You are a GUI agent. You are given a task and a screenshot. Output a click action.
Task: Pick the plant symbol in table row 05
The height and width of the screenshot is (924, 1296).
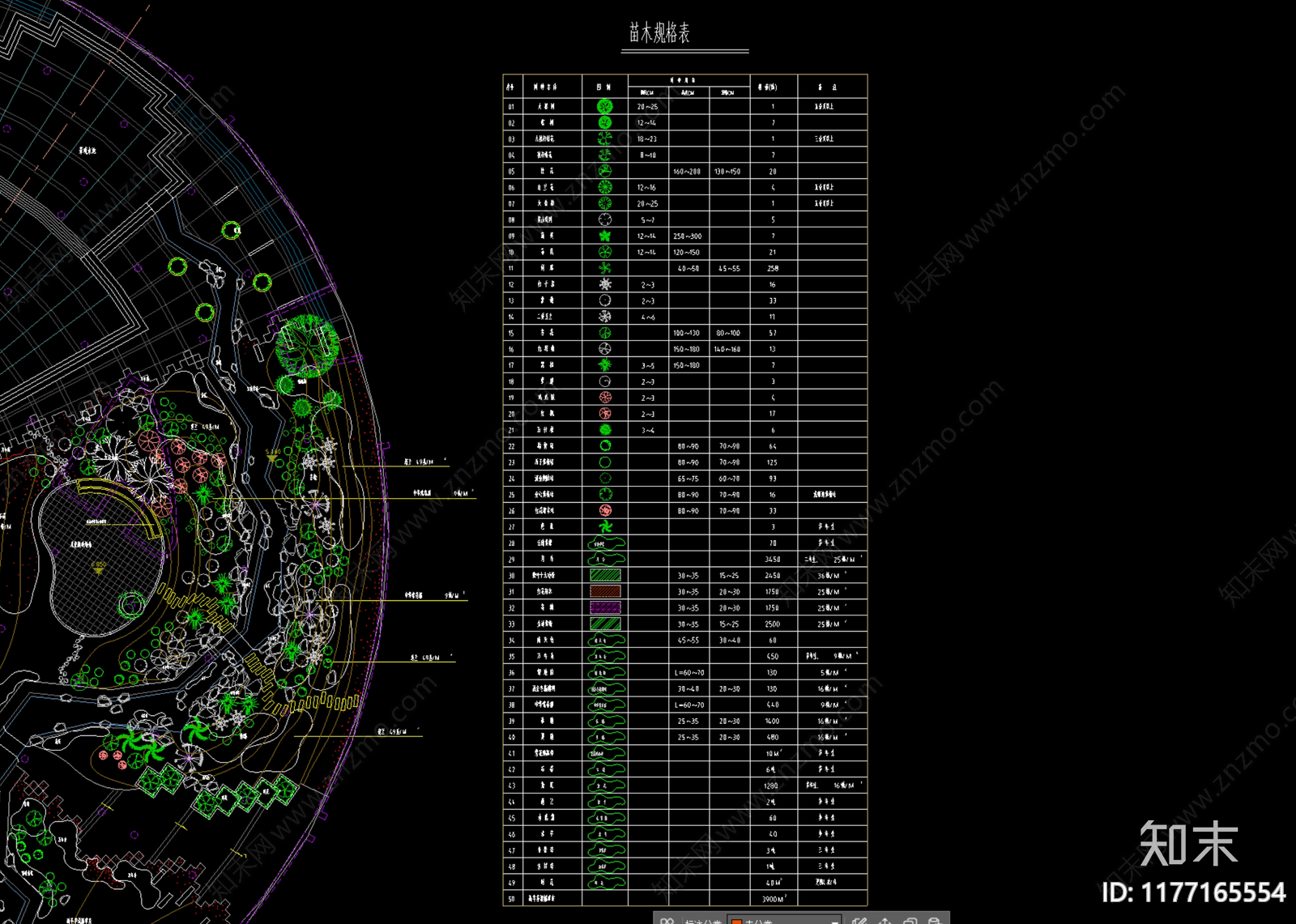[x=605, y=171]
